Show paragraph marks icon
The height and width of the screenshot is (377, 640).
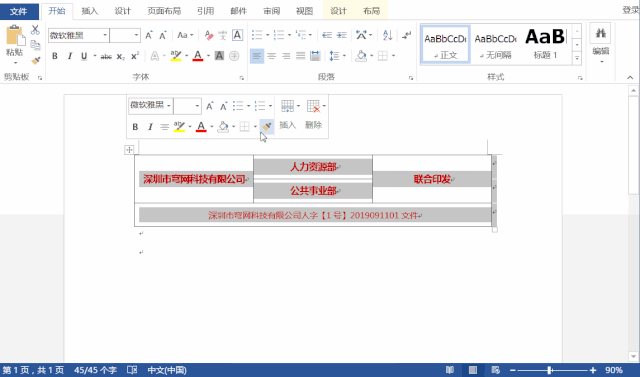click(x=407, y=35)
